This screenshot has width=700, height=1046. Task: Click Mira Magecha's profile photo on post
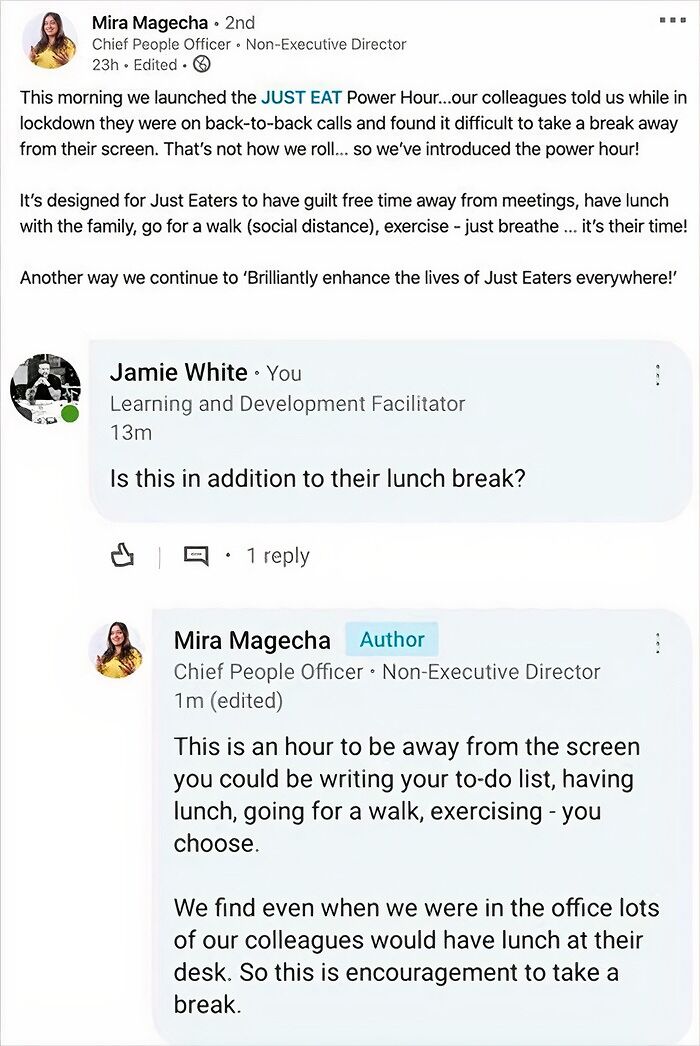(x=48, y=40)
